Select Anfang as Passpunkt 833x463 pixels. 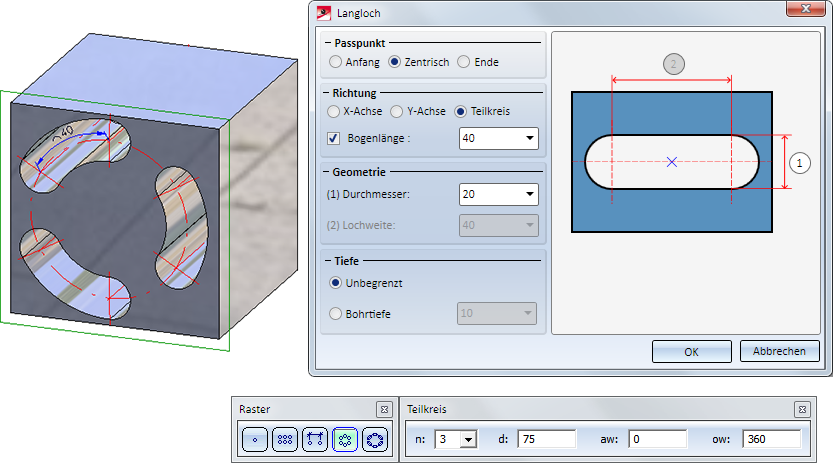point(335,62)
